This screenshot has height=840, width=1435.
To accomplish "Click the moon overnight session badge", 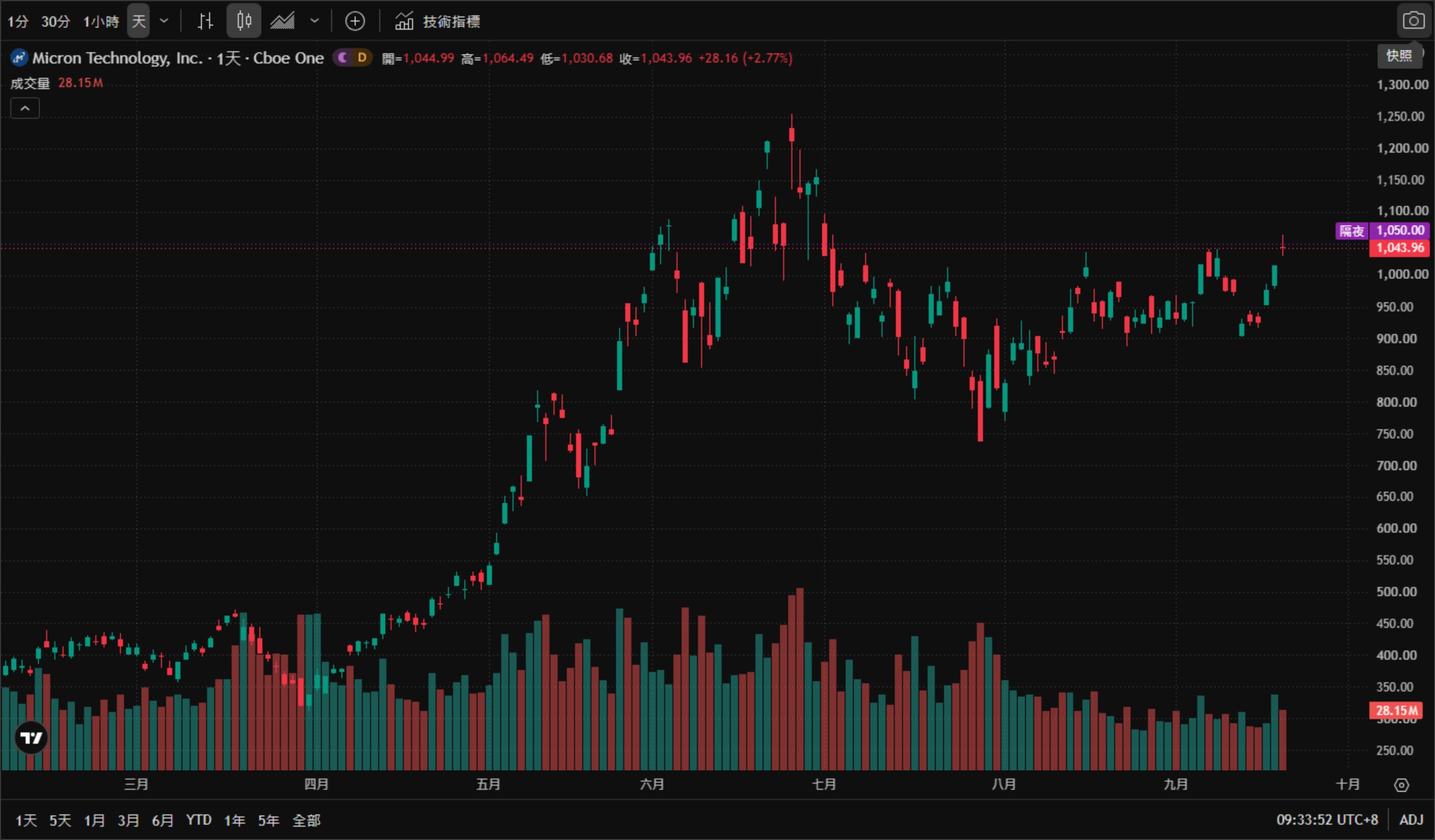I will point(343,57).
